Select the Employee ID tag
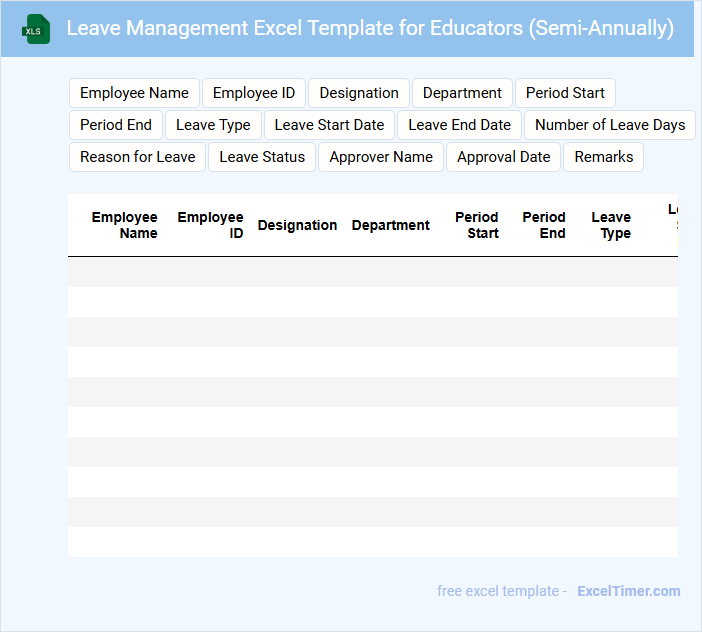 [x=254, y=93]
